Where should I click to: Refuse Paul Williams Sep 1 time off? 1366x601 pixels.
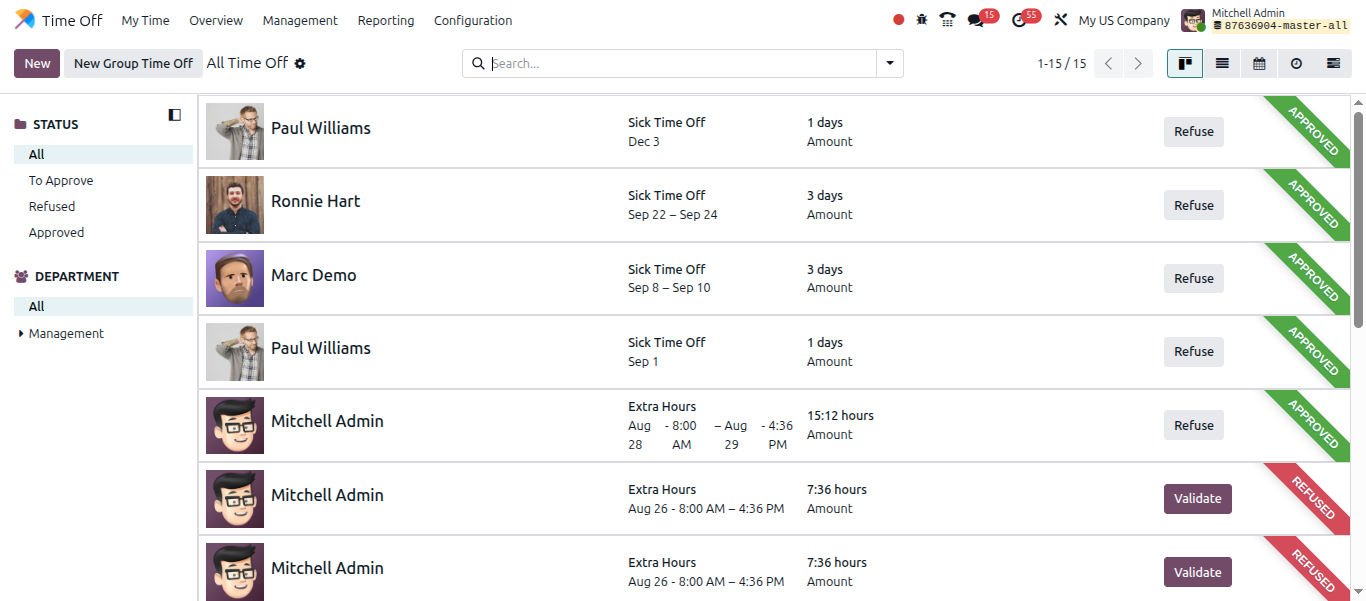(1193, 351)
